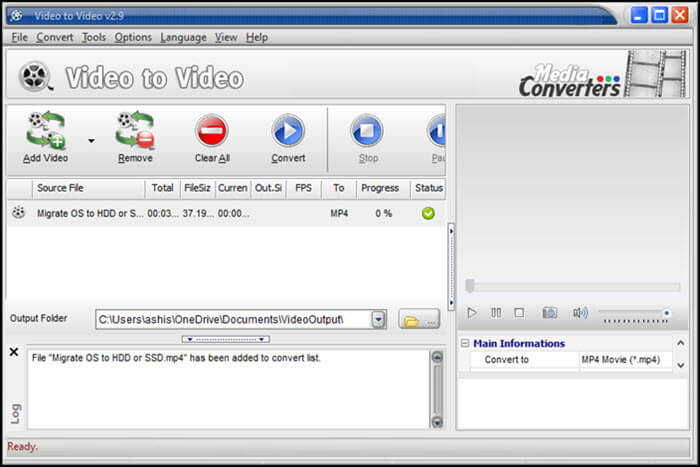
Task: Open the Language menu
Action: 183,37
